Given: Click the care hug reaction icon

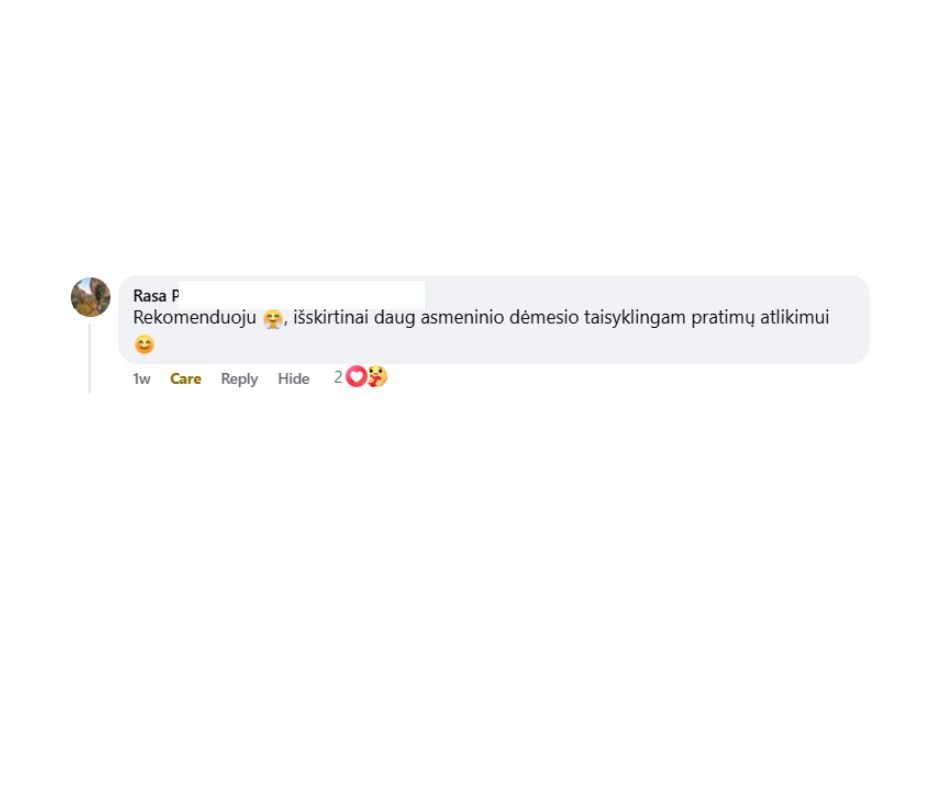Looking at the screenshot, I should tap(378, 377).
